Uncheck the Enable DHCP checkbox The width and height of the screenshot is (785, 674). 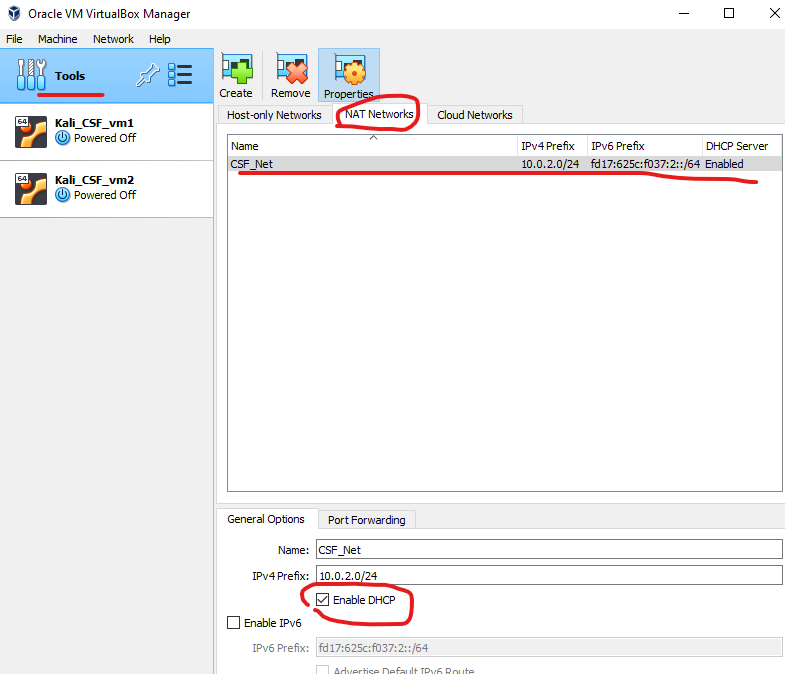pos(323,599)
